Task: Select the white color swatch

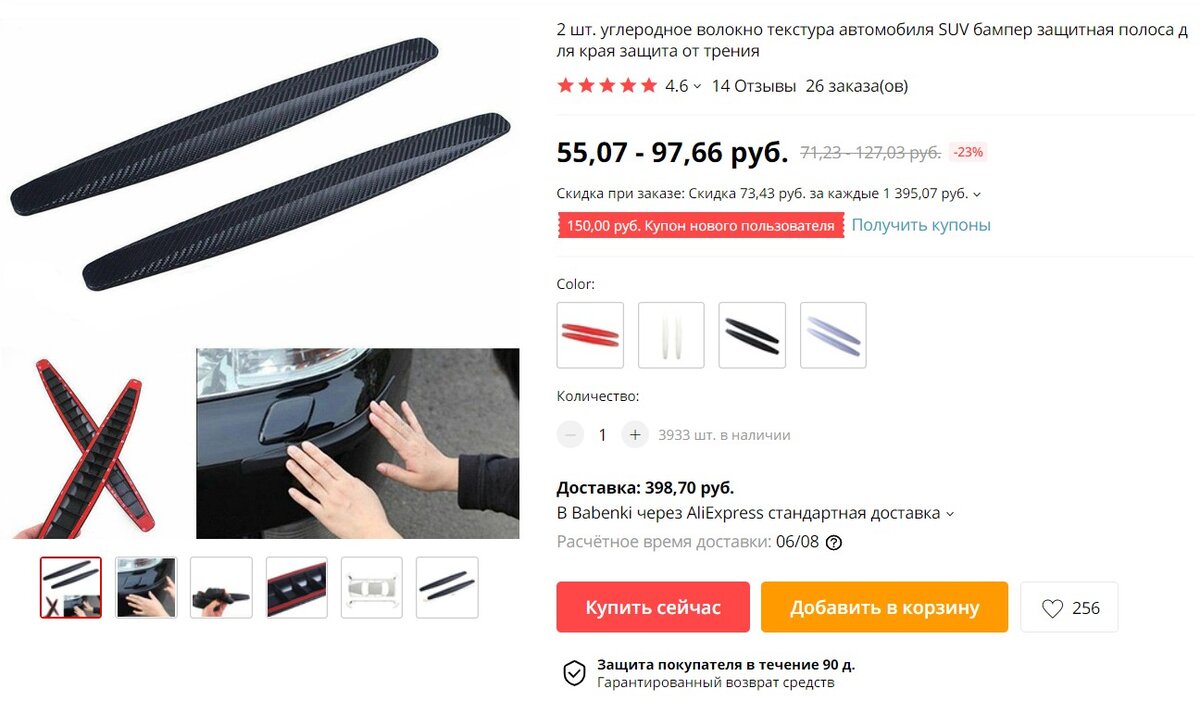Action: click(671, 335)
